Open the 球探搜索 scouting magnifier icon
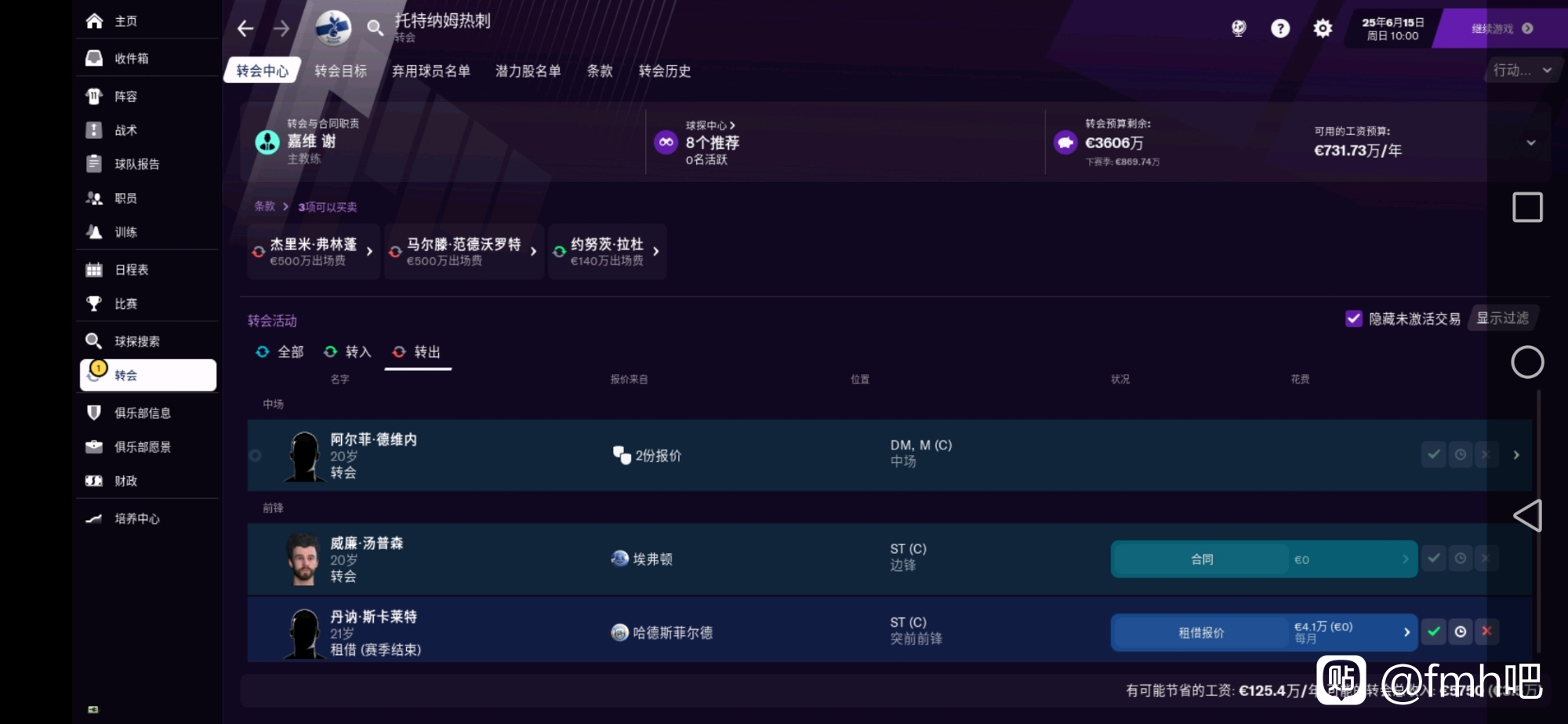 [94, 341]
